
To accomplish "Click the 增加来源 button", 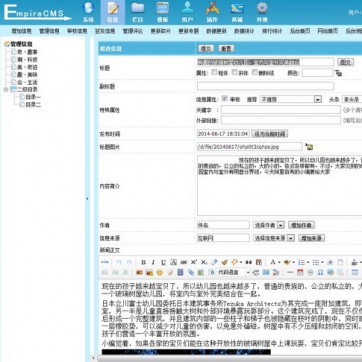I will (312, 238).
